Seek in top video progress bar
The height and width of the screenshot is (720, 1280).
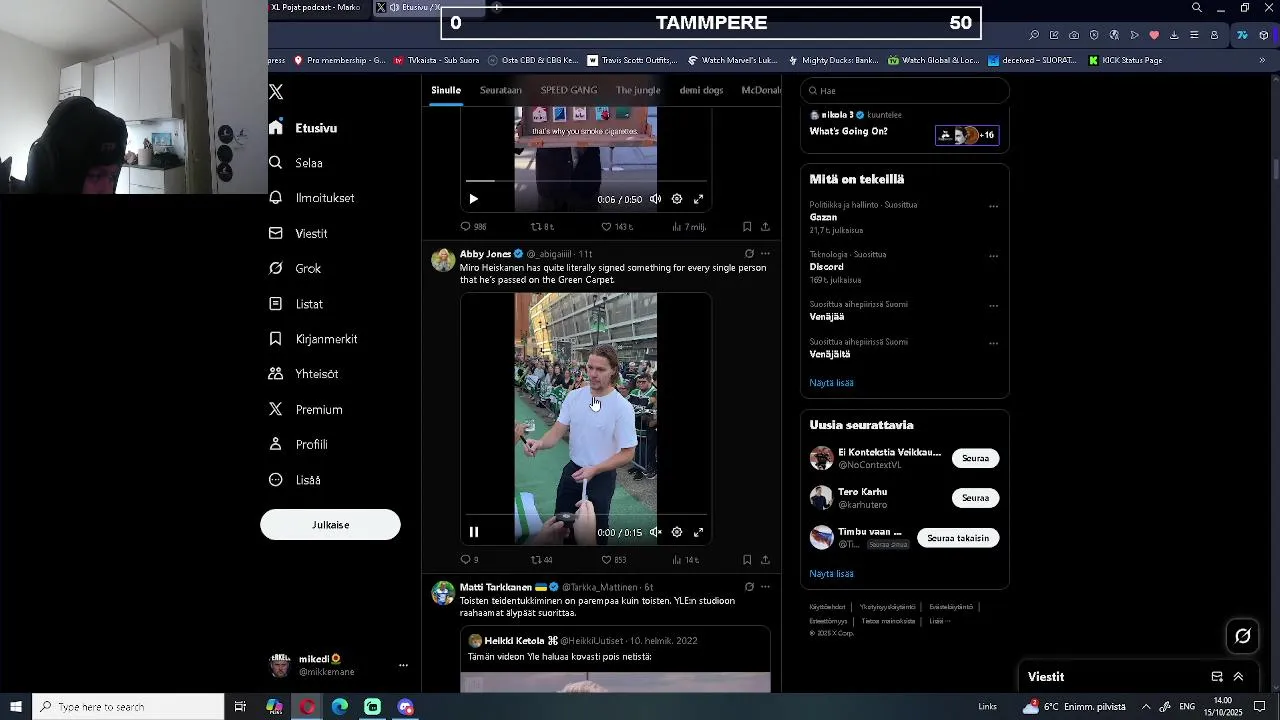click(585, 181)
